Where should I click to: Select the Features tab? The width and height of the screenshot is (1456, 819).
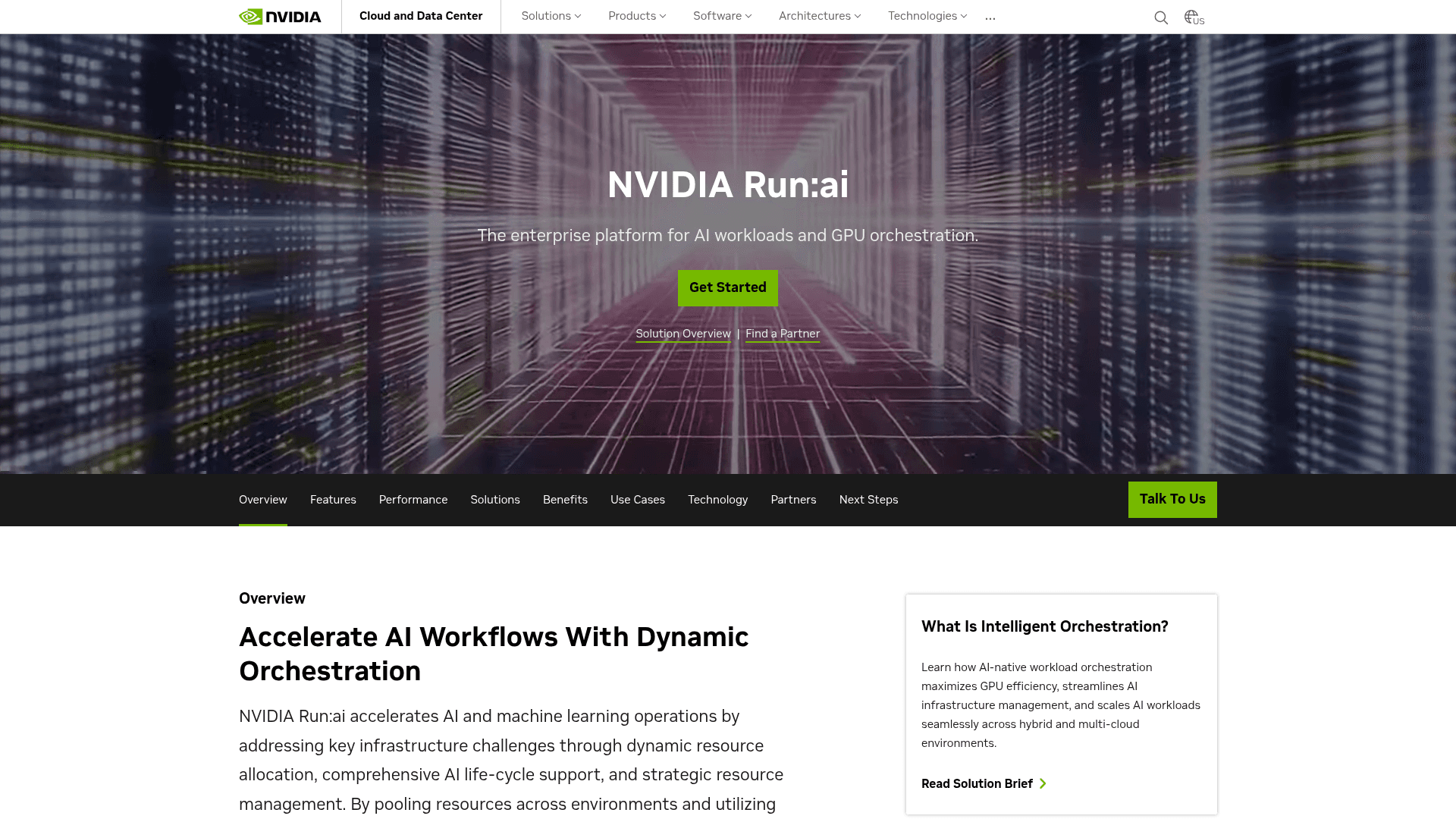pos(333,499)
